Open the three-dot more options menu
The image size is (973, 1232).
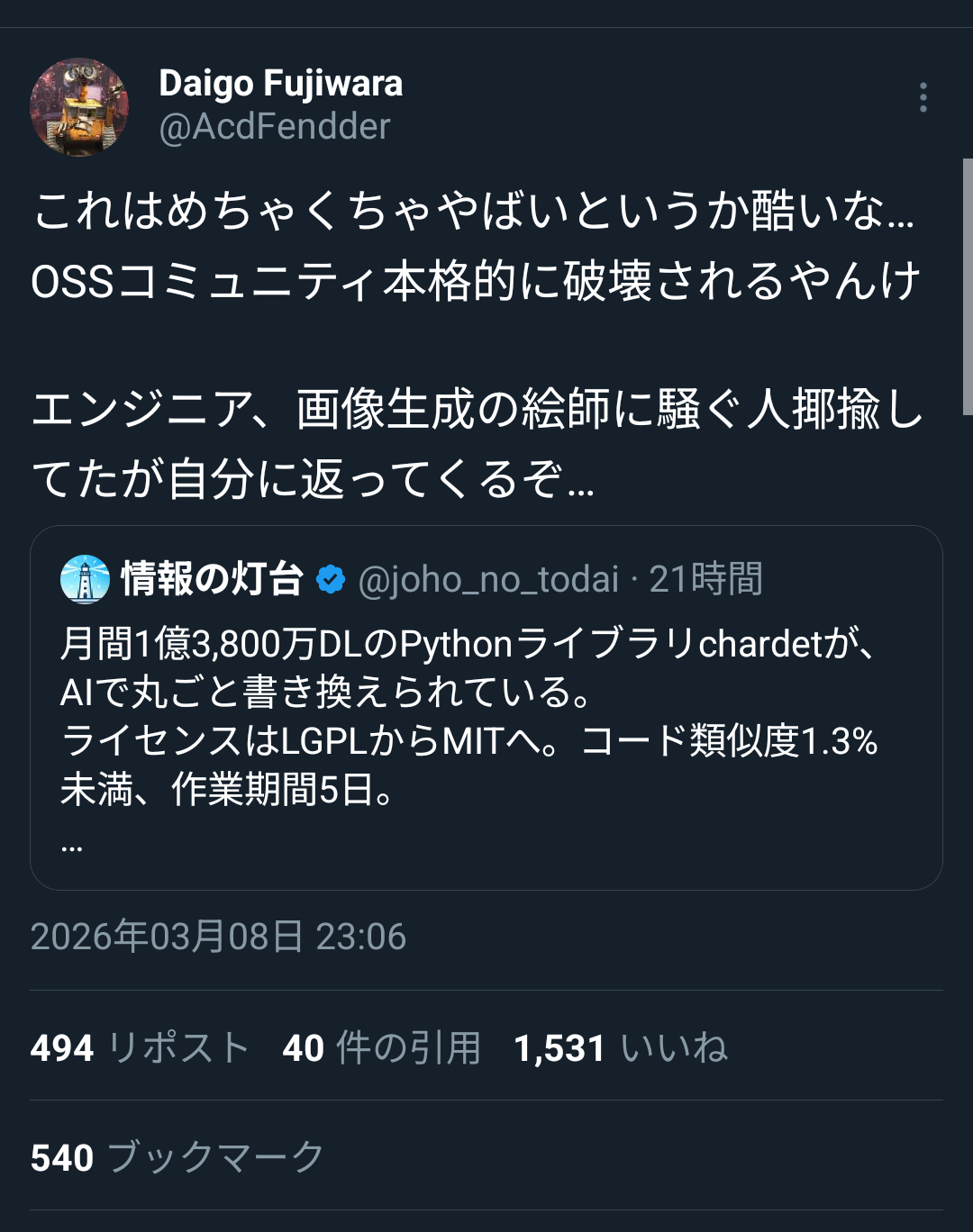(923, 97)
